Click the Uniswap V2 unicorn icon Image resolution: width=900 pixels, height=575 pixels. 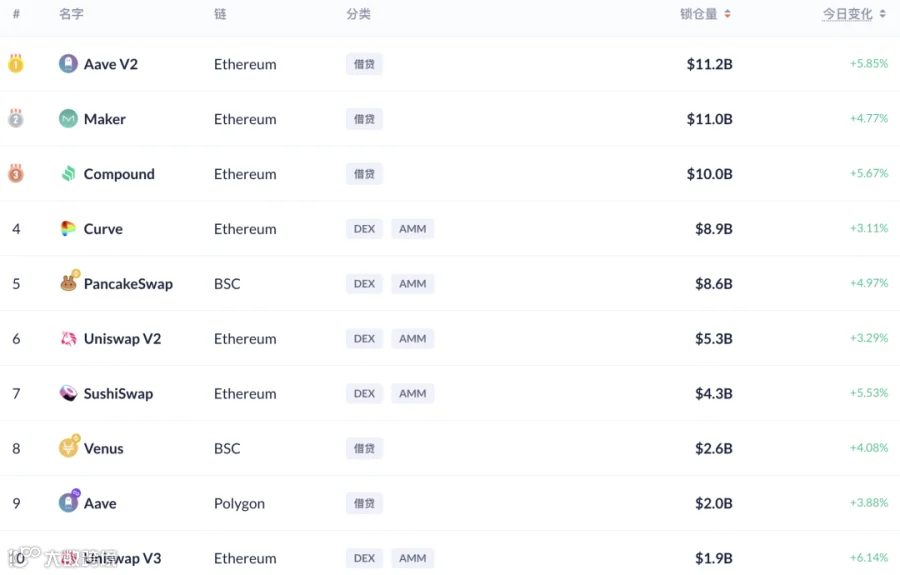68,339
